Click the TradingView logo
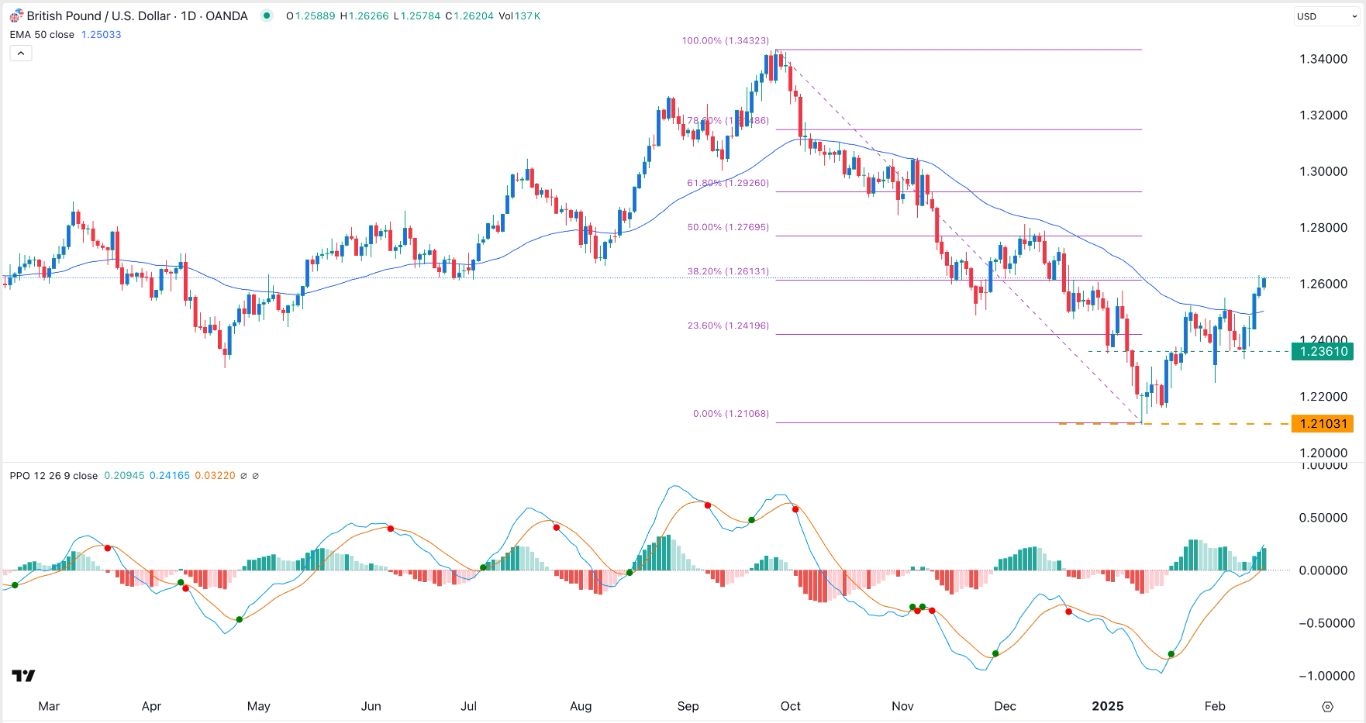 (24, 677)
